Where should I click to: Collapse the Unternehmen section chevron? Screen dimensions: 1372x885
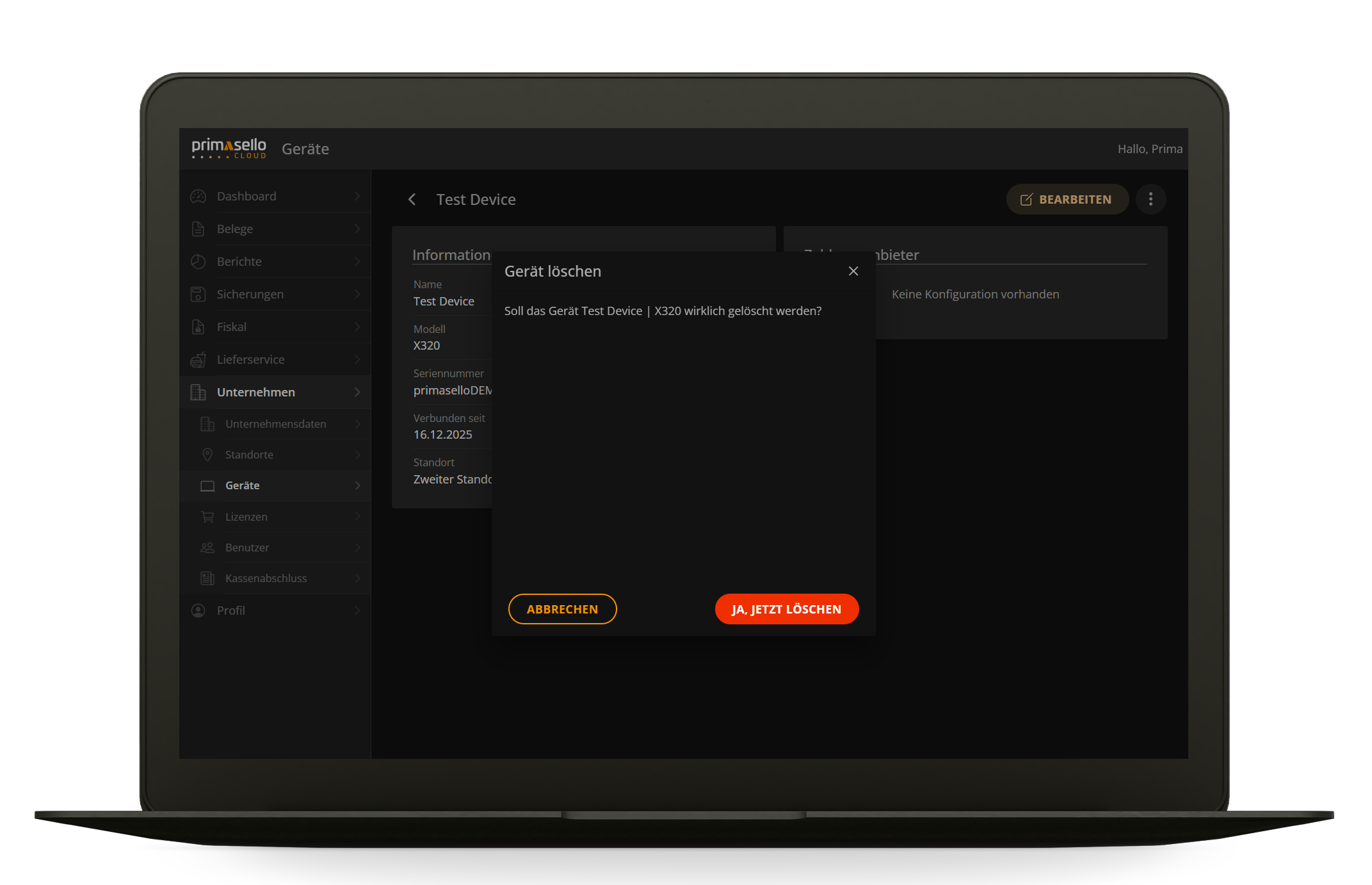tap(357, 393)
